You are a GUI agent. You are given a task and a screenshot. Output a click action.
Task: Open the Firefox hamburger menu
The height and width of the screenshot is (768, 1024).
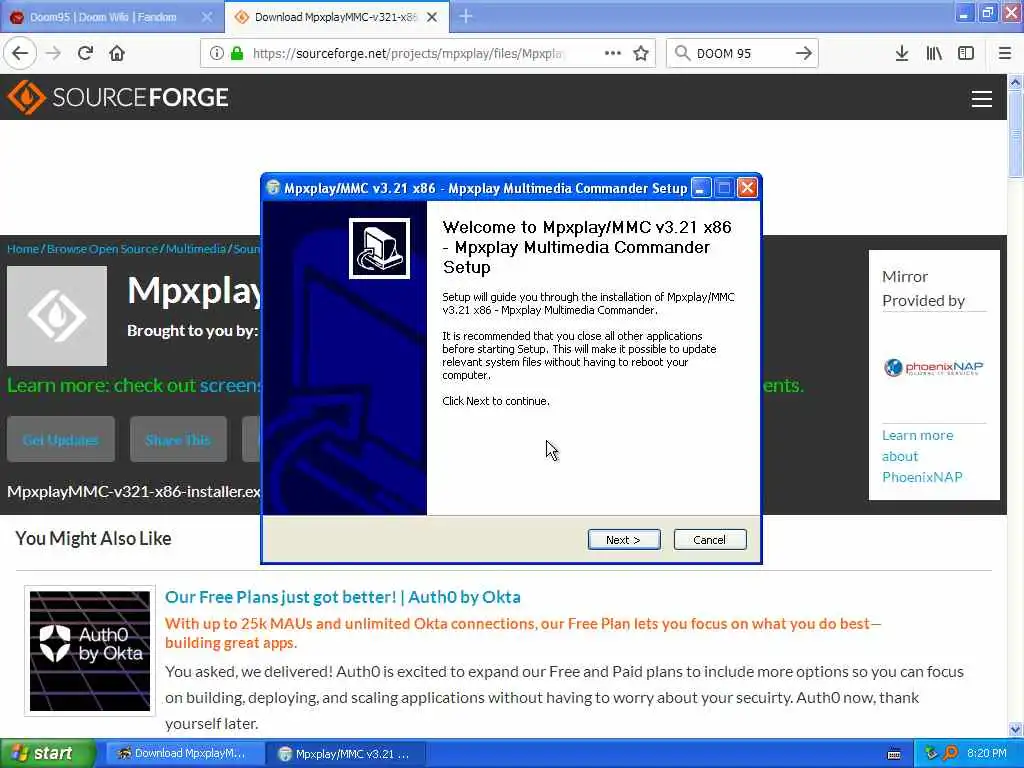pos(1005,54)
